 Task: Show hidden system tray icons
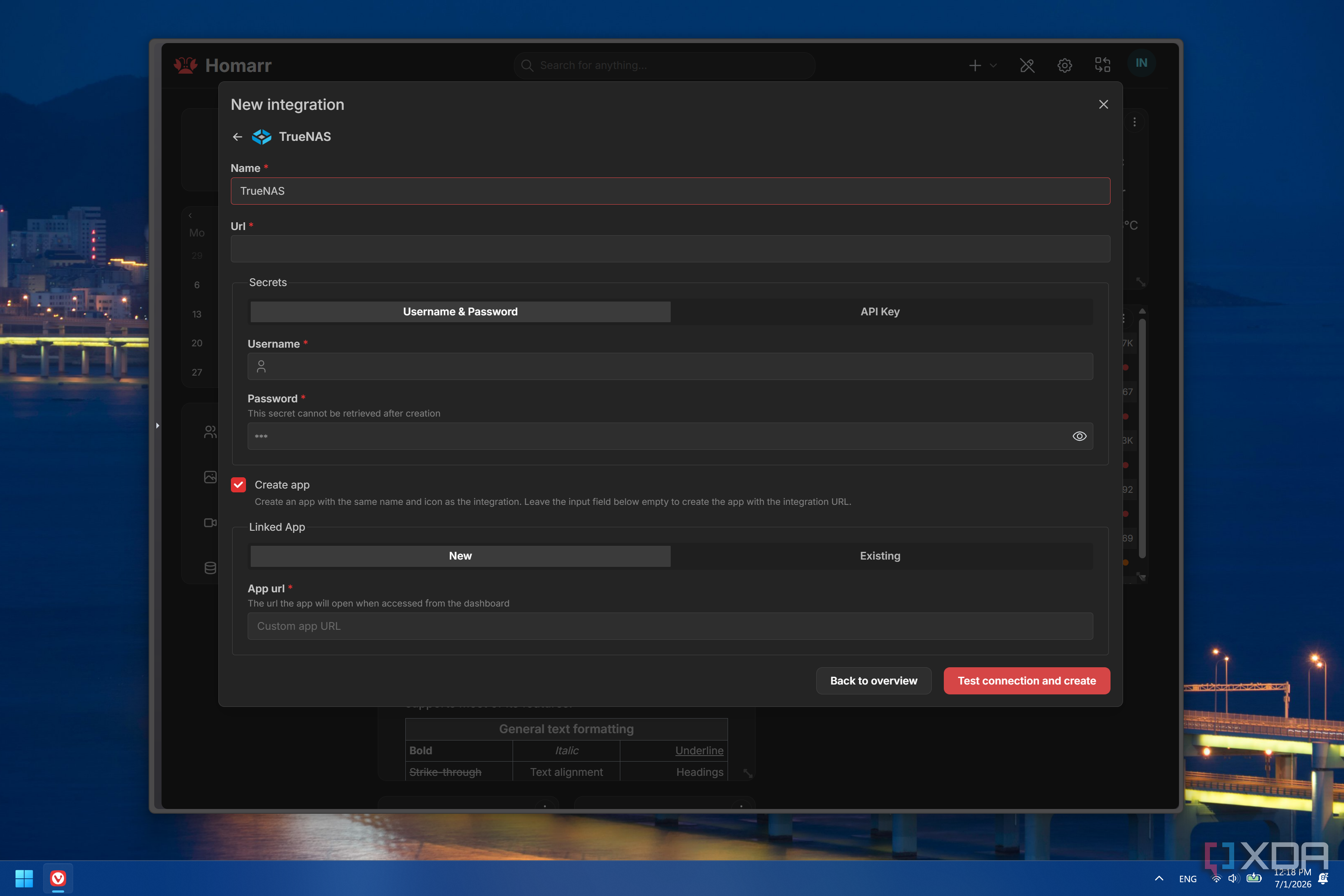pyautogui.click(x=1159, y=878)
